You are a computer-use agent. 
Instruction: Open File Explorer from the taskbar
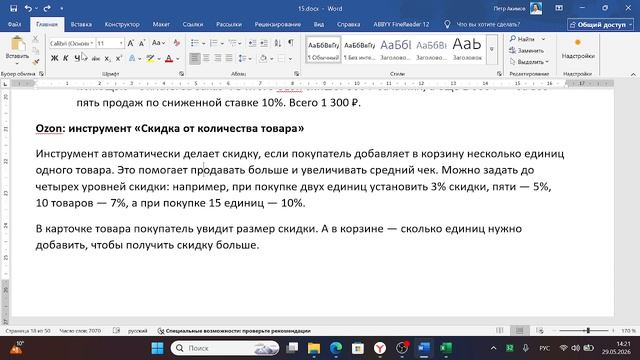[x=314, y=348]
